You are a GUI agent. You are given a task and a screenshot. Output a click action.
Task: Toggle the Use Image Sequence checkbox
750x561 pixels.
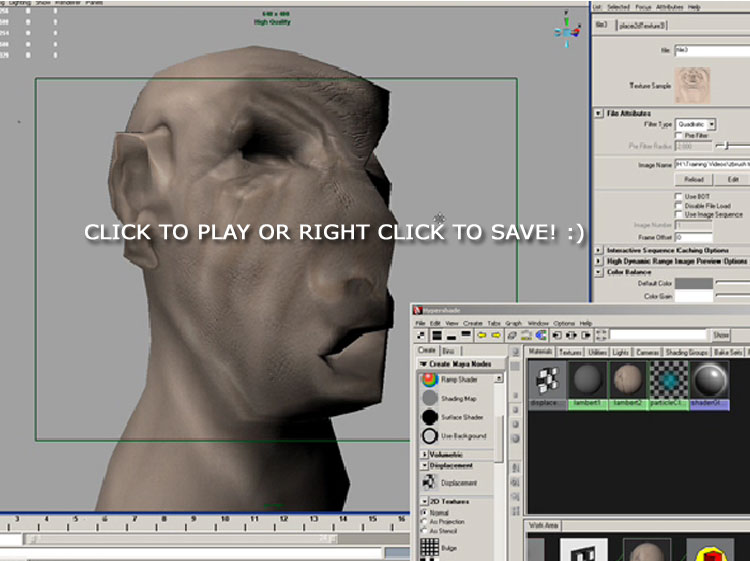[x=680, y=214]
